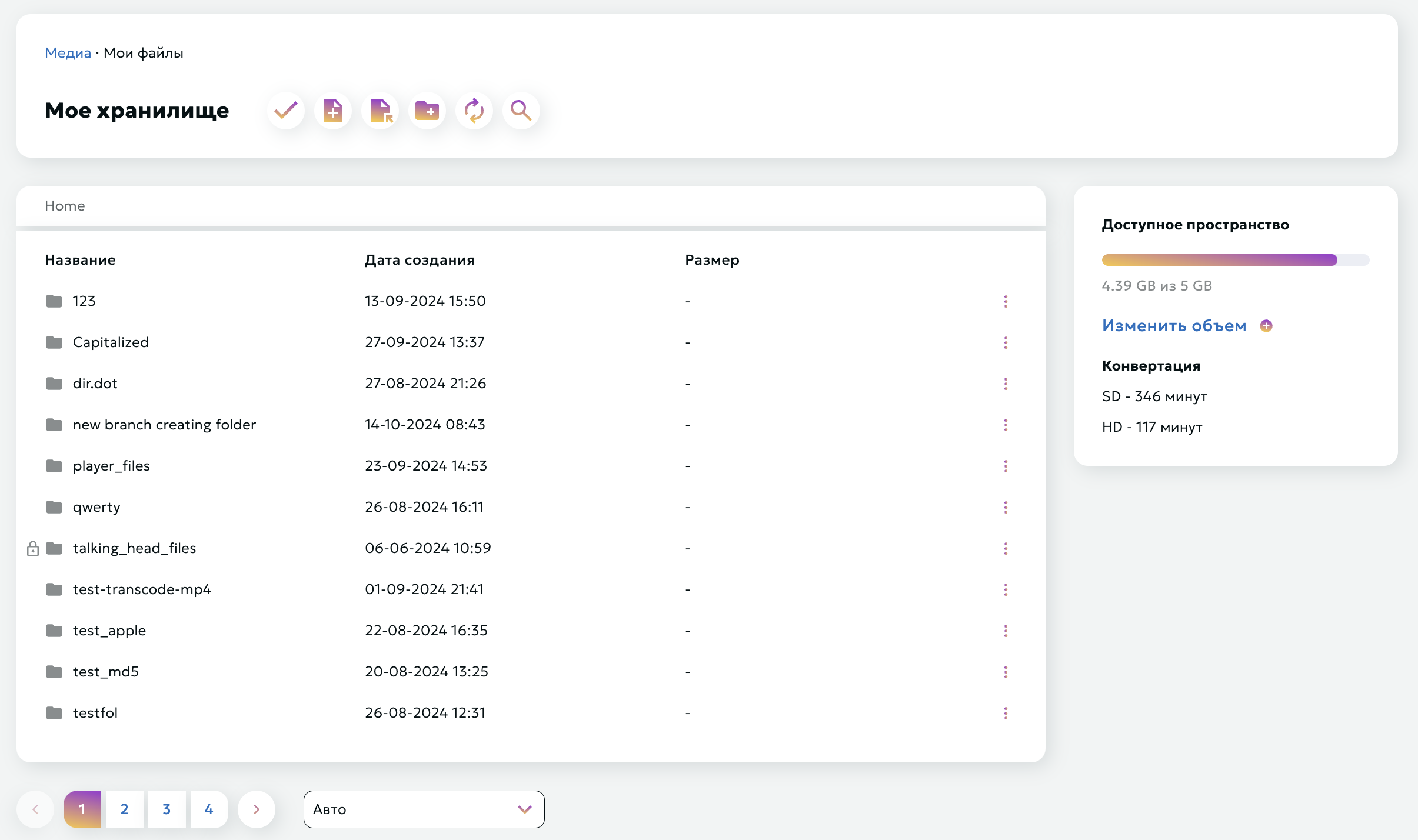Open options menu for qwerty folder
Viewport: 1418px width, 840px height.
point(1006,507)
